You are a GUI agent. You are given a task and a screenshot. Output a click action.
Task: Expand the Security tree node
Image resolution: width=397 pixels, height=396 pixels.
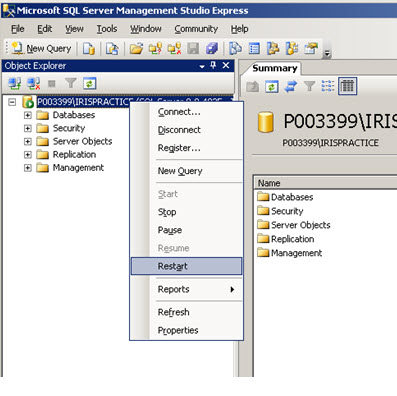(28, 128)
